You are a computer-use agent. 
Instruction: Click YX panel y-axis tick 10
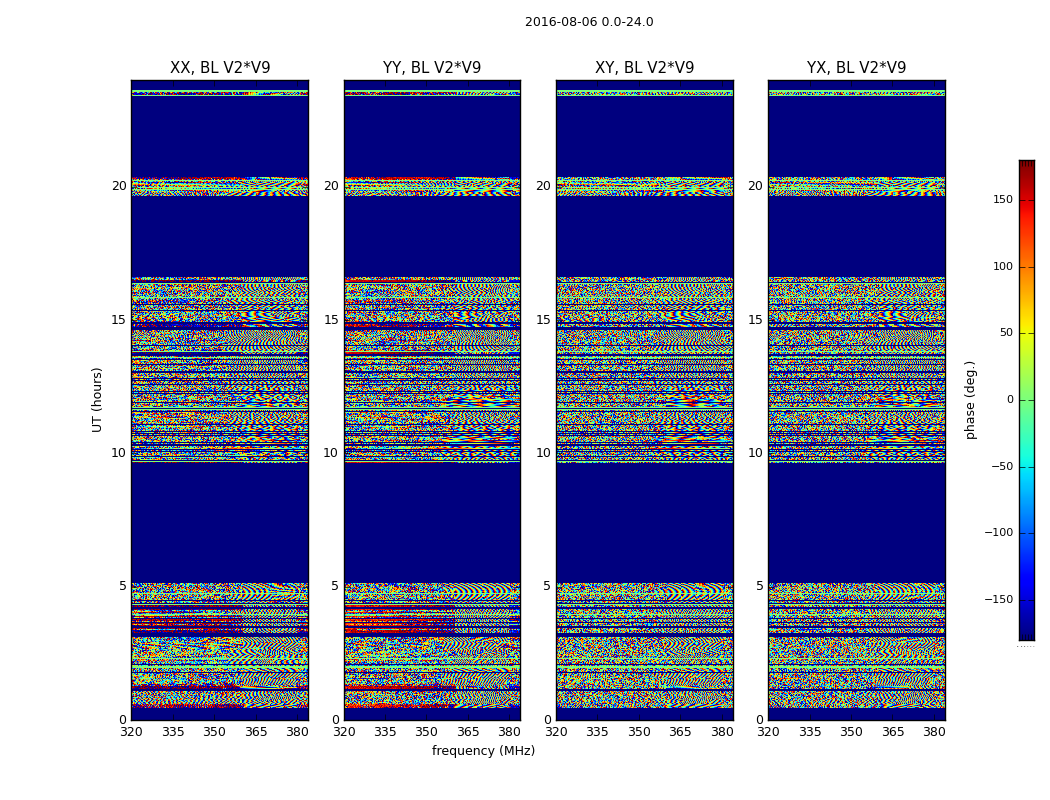(755, 453)
